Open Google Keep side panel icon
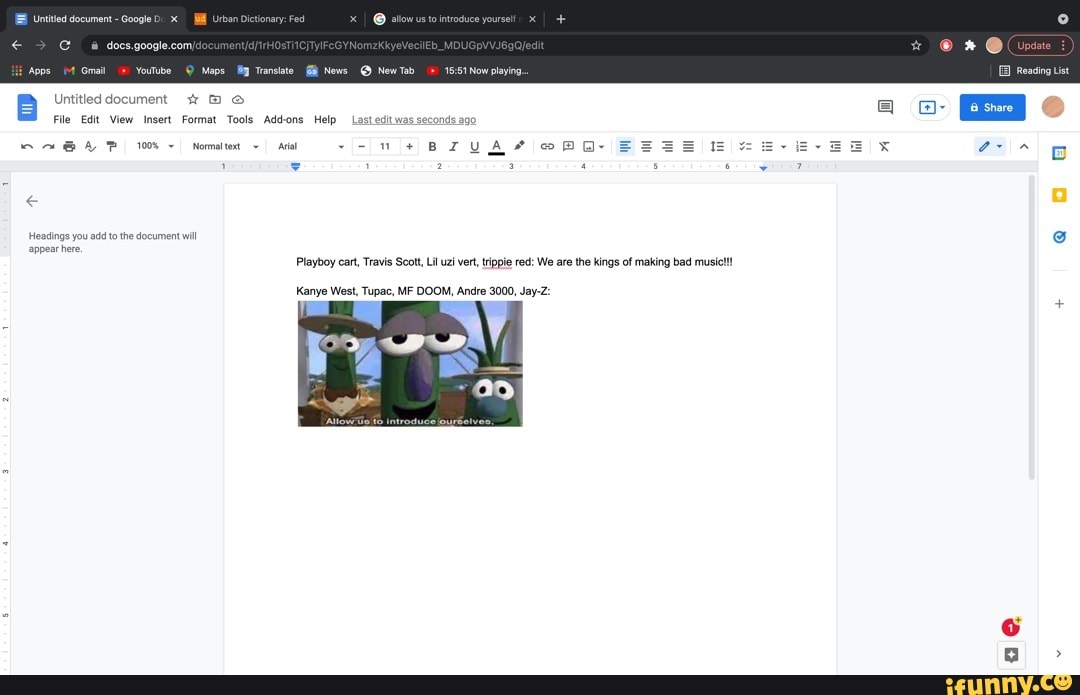1080x695 pixels. 1059,195
